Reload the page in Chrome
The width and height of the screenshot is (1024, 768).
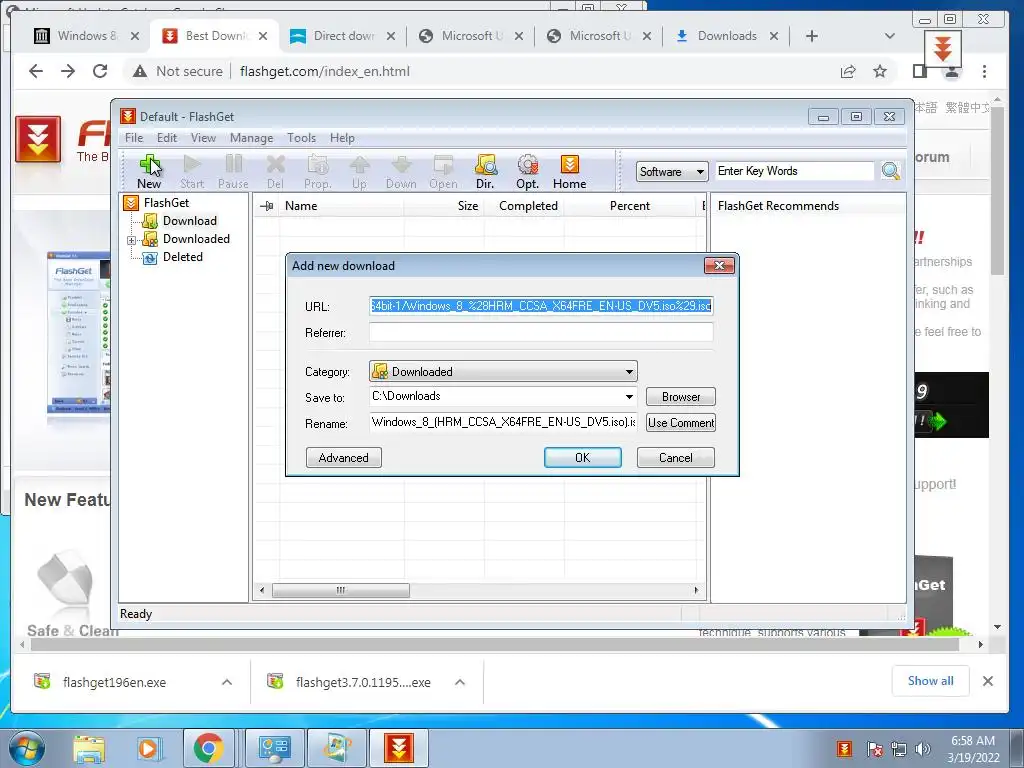pyautogui.click(x=100, y=71)
